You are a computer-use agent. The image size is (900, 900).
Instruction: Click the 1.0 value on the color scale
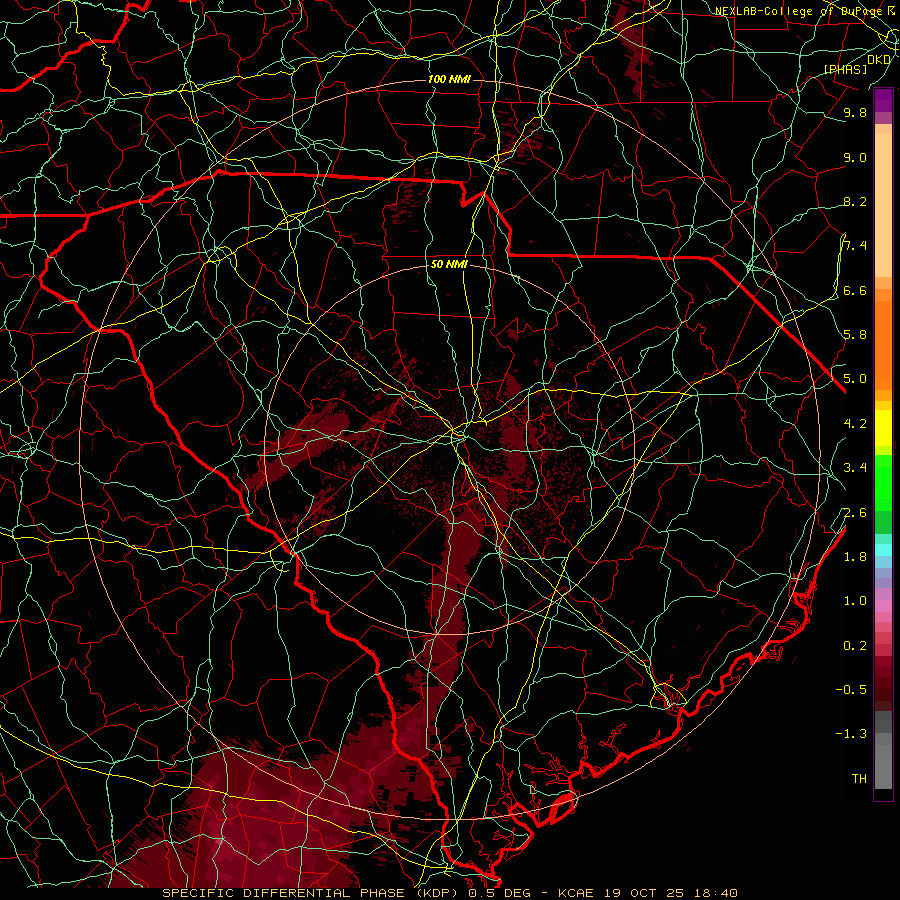point(855,601)
